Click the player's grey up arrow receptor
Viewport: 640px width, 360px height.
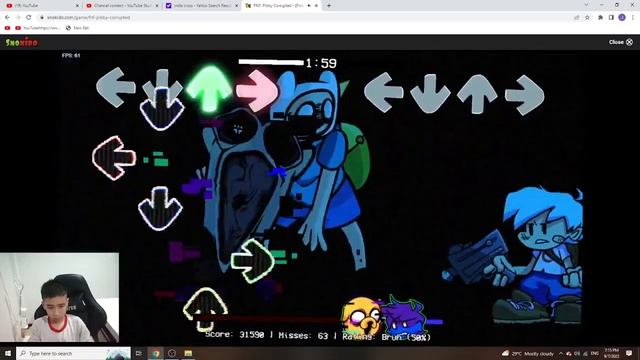[x=477, y=94]
